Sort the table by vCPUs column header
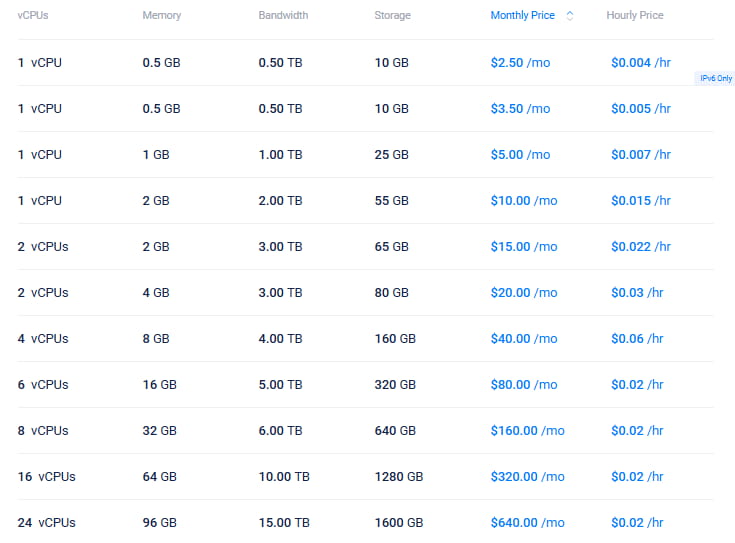This screenshot has width=735, height=543. (x=33, y=16)
